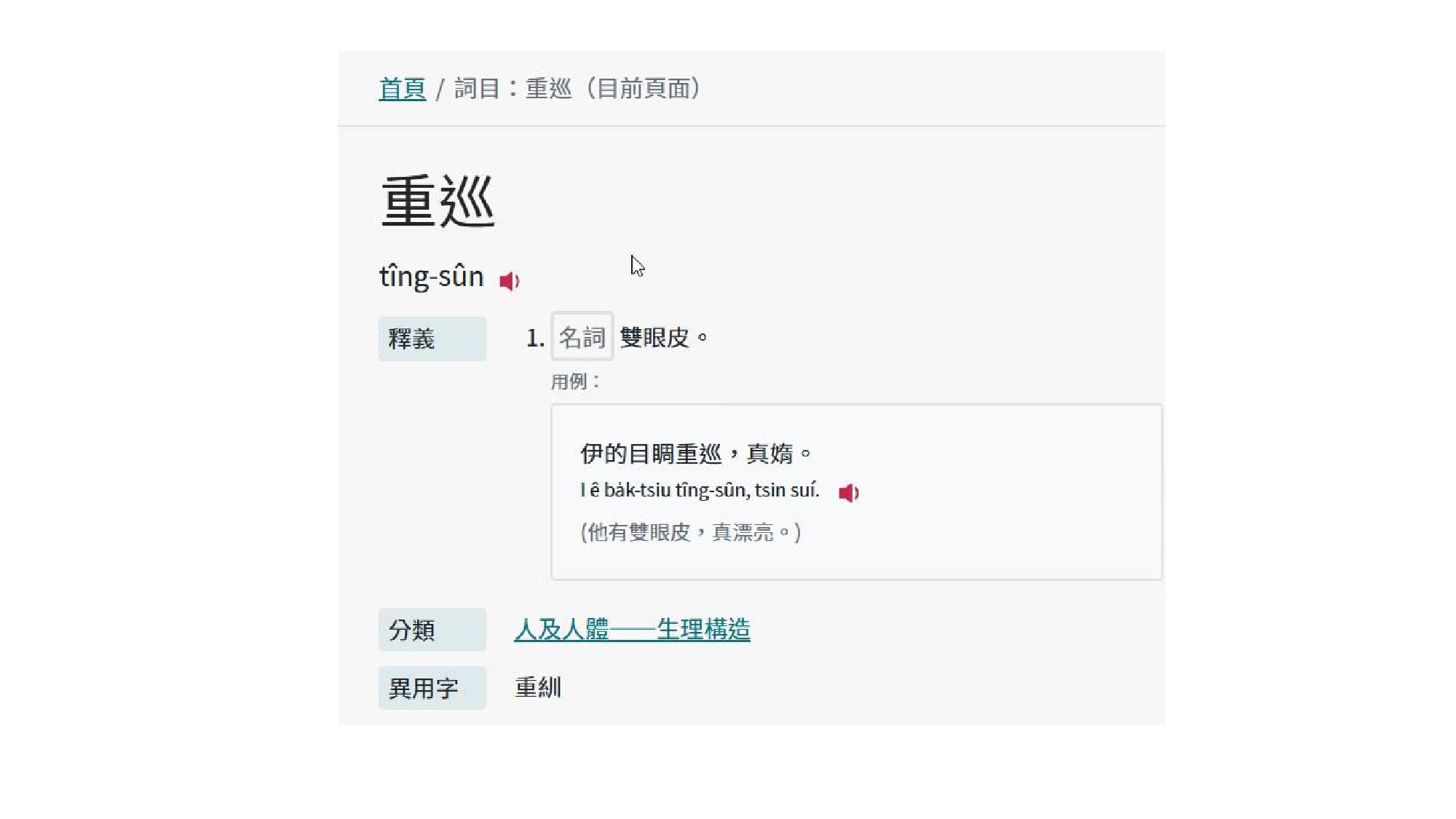Play the tîng-sûn pronunciation audio

click(x=509, y=281)
